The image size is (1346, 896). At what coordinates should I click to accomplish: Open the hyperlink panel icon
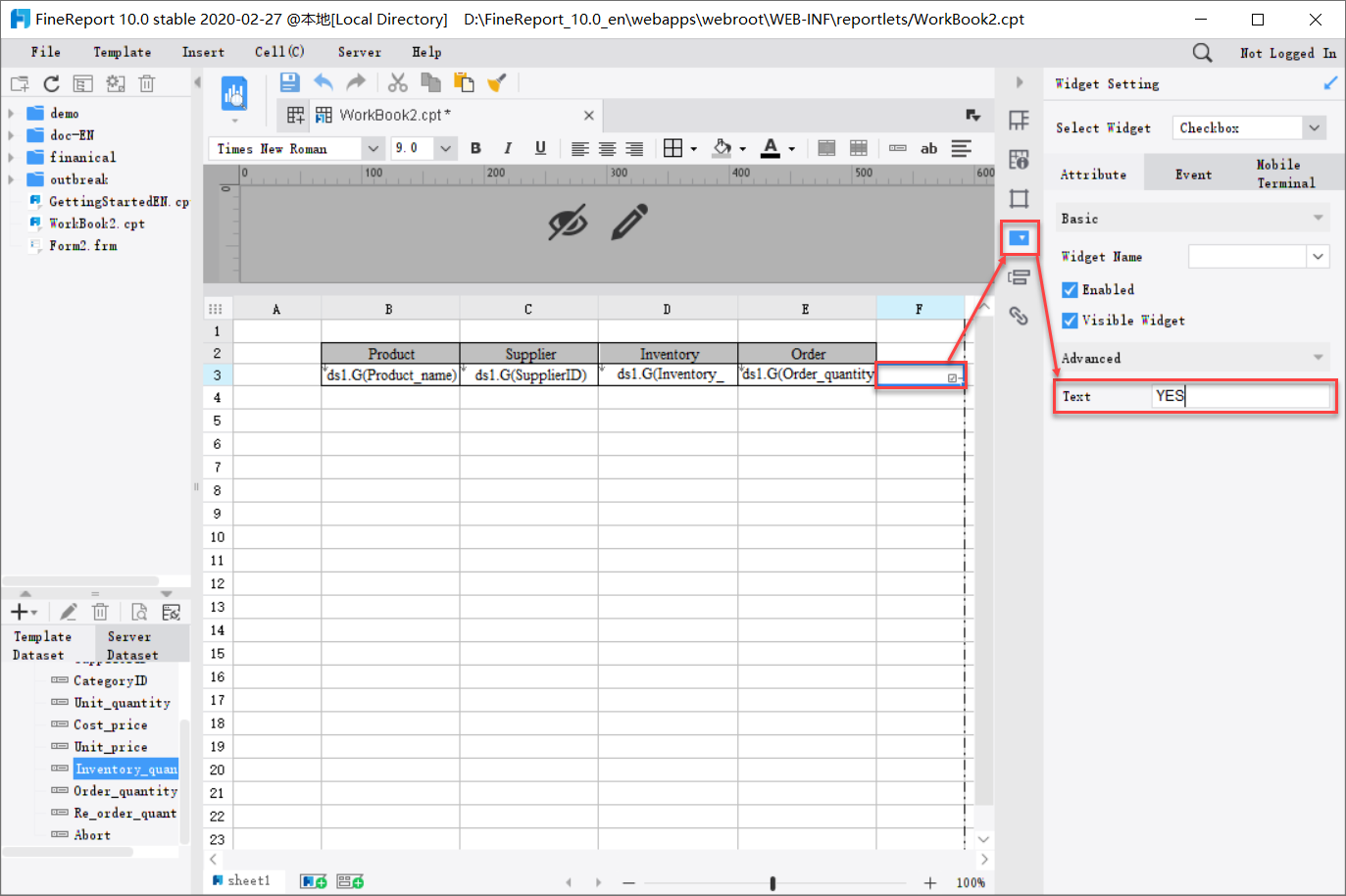coord(1020,316)
